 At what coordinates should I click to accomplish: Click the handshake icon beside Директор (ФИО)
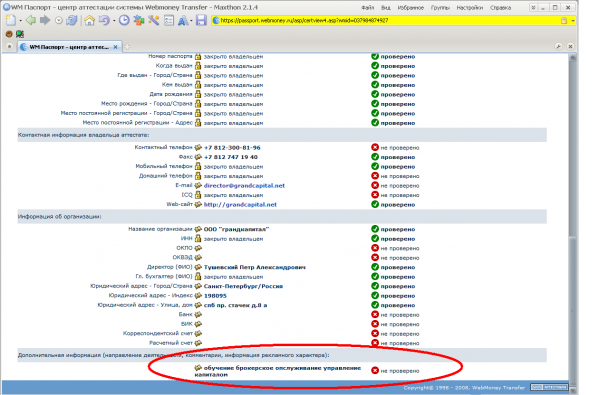point(198,267)
